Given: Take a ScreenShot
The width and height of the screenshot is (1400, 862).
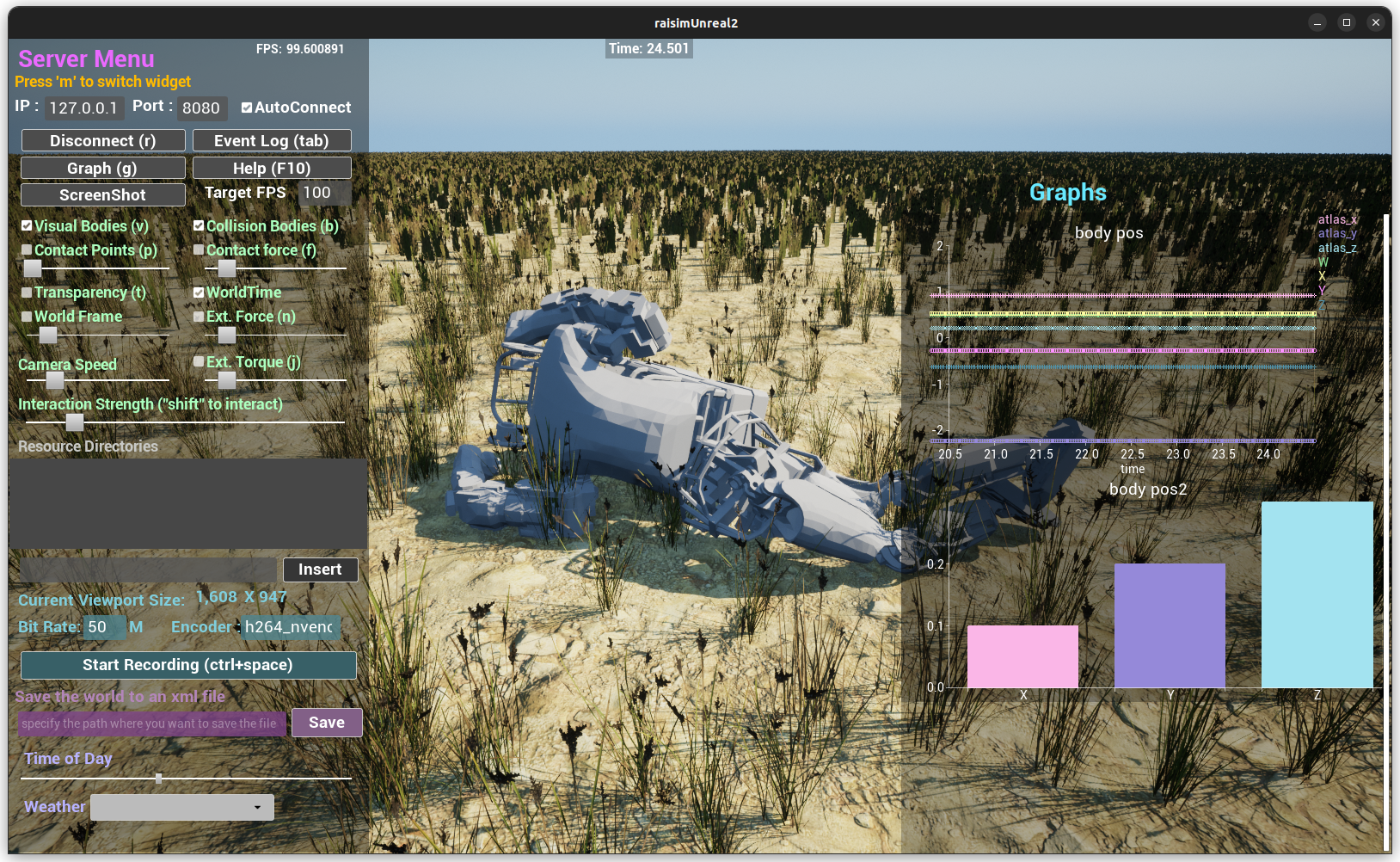Looking at the screenshot, I should (x=103, y=195).
